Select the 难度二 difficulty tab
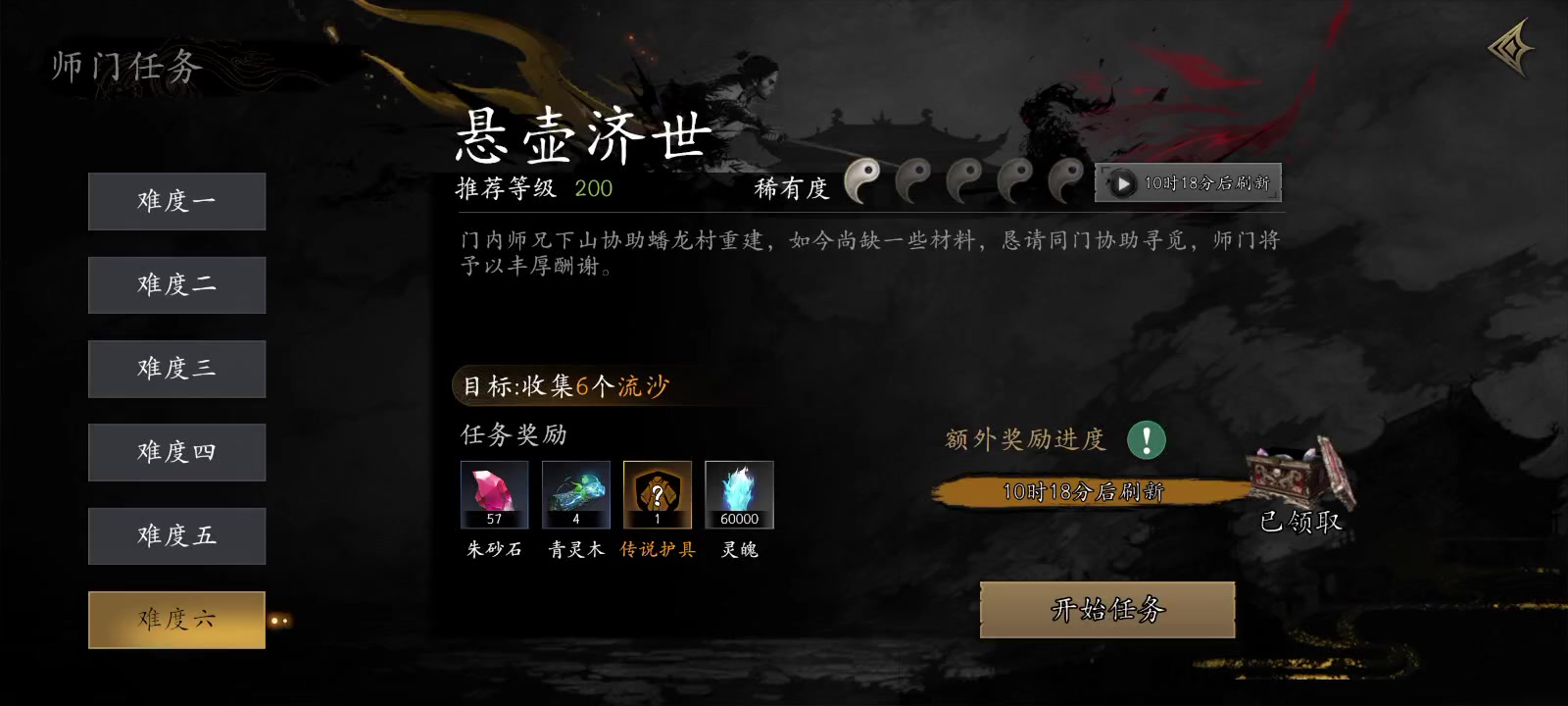Image resolution: width=1568 pixels, height=706 pixels. (x=176, y=285)
